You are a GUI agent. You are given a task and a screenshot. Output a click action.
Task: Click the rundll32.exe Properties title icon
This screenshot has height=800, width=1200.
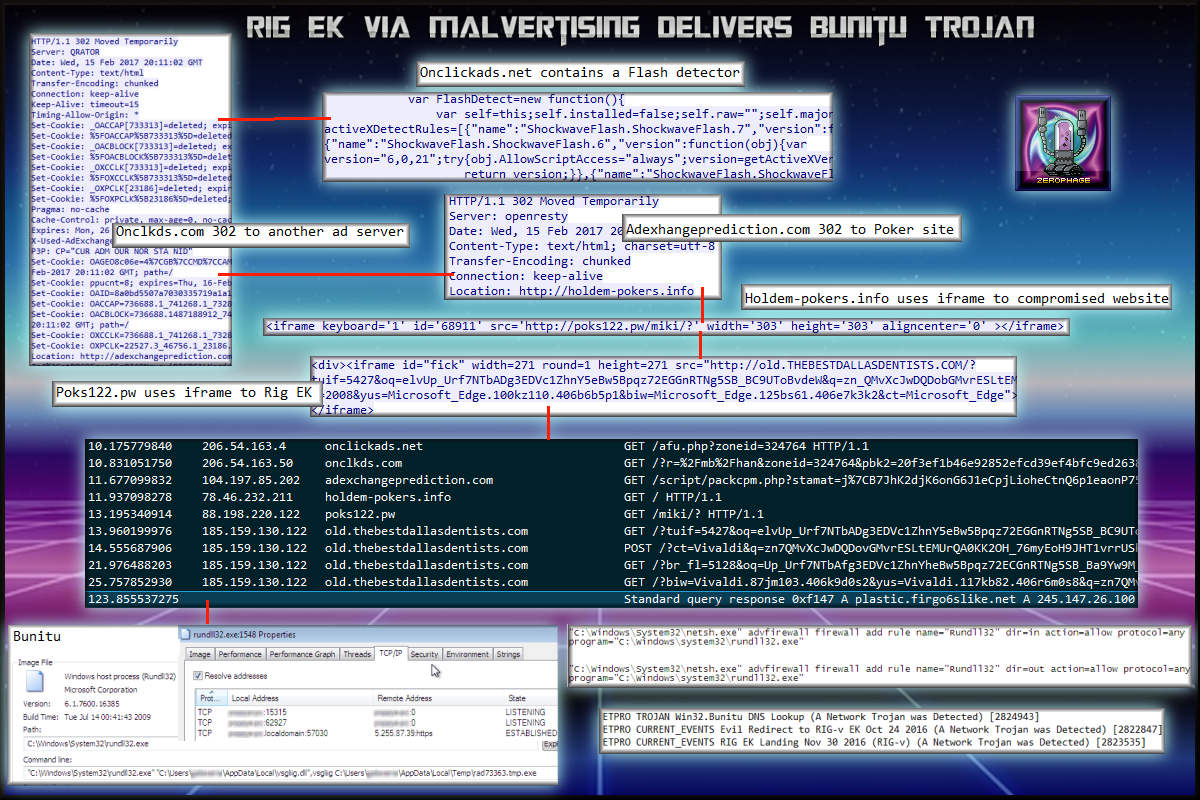[185, 634]
